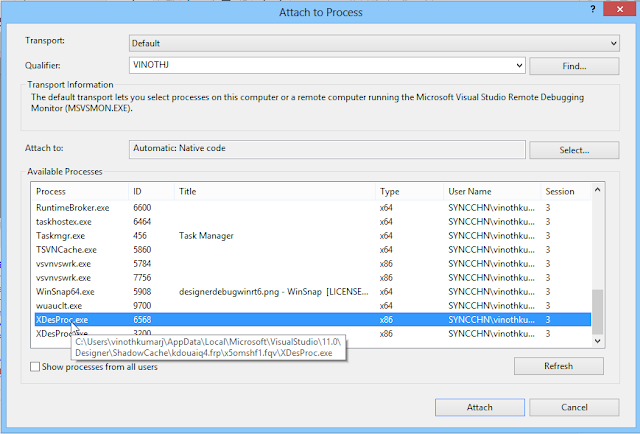This screenshot has height=434, width=640.
Task: Click the designerdebugwinrt6.png - WinSnap title cell
Action: coord(273,292)
